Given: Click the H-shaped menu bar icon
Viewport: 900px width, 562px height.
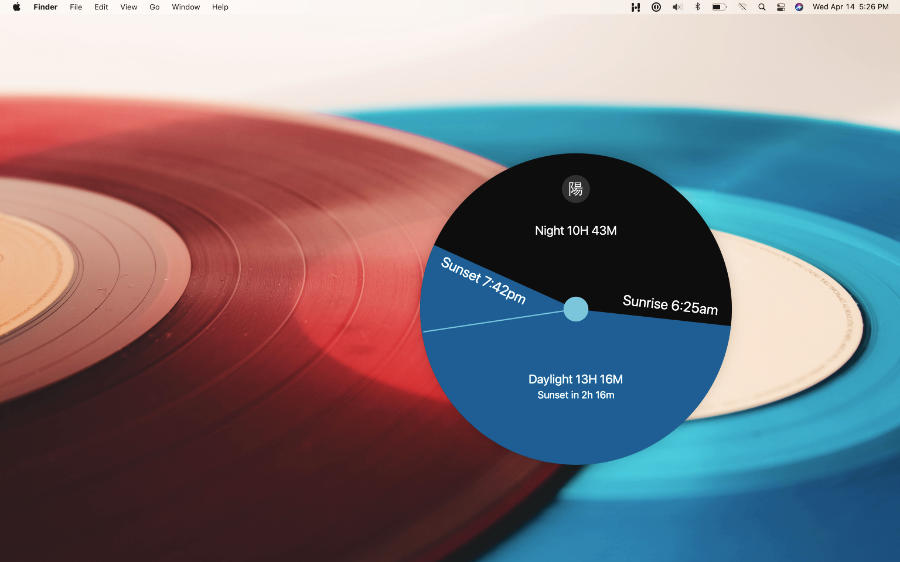Looking at the screenshot, I should (x=635, y=7).
